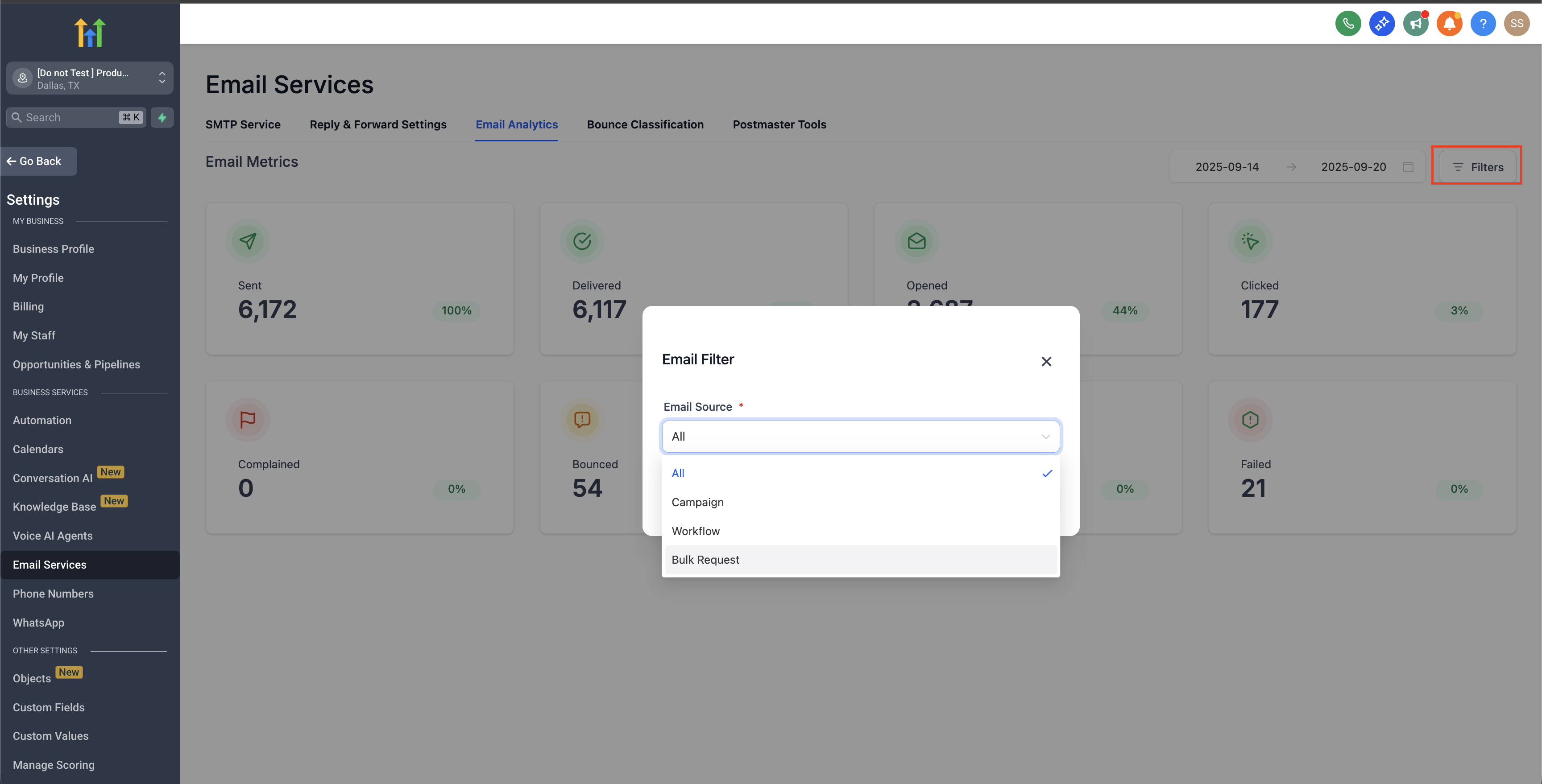The width and height of the screenshot is (1542, 784).
Task: Choose Campaign from Email Source list
Action: point(697,502)
